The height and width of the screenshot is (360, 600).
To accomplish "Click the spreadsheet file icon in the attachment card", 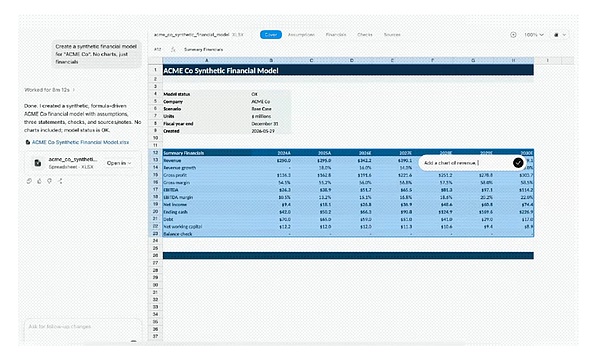I will [38, 163].
